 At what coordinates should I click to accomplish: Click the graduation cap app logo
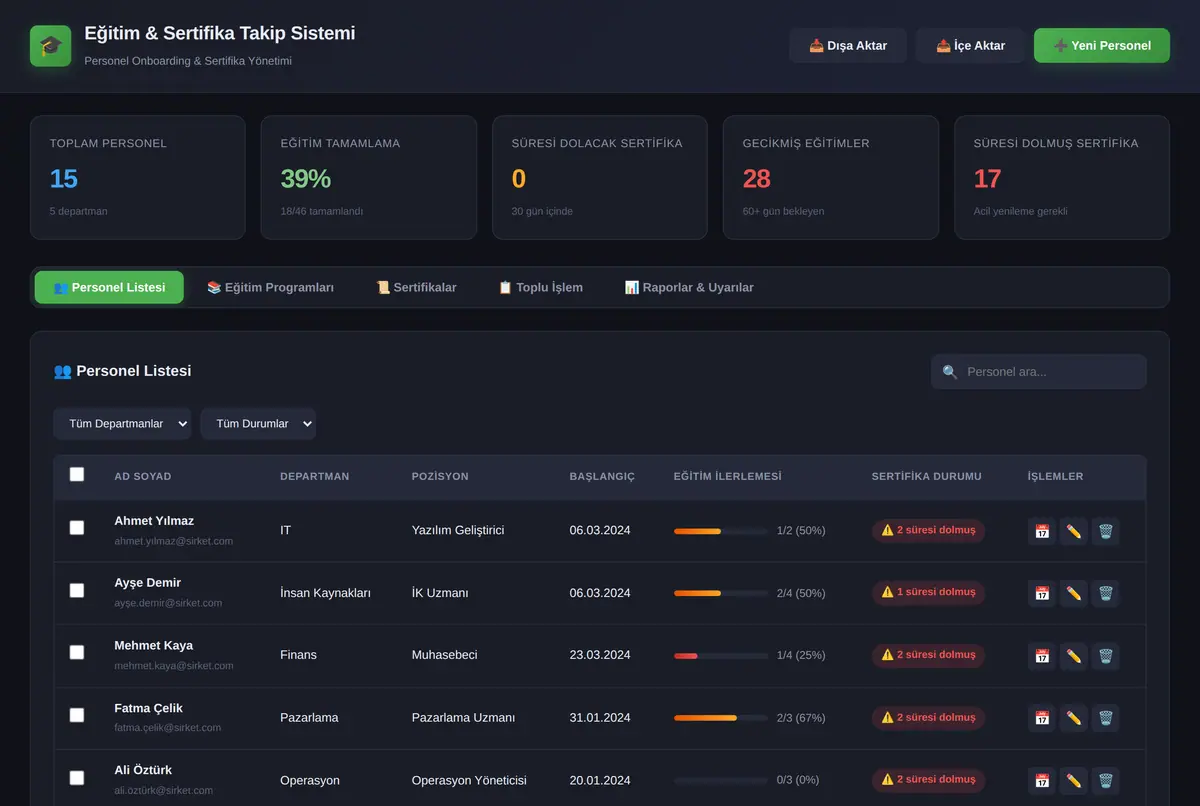pyautogui.click(x=51, y=46)
